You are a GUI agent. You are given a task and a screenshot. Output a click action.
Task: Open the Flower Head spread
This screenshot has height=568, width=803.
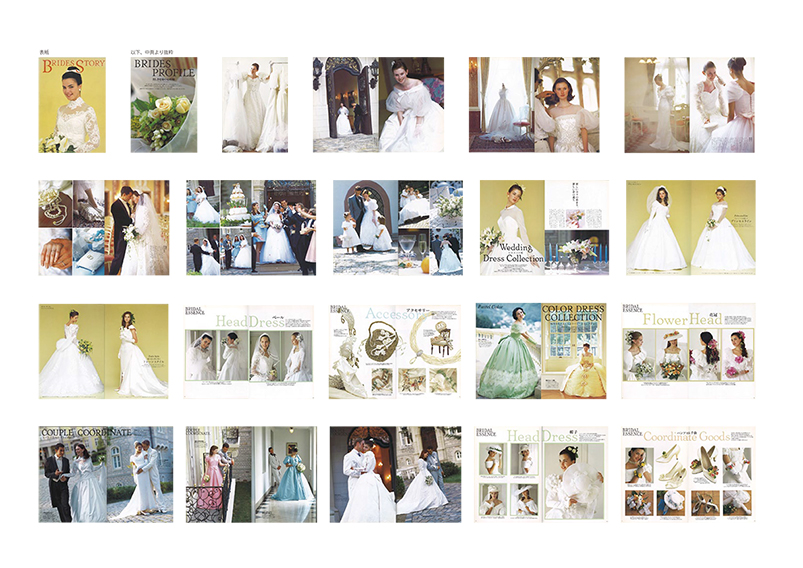pyautogui.click(x=688, y=351)
